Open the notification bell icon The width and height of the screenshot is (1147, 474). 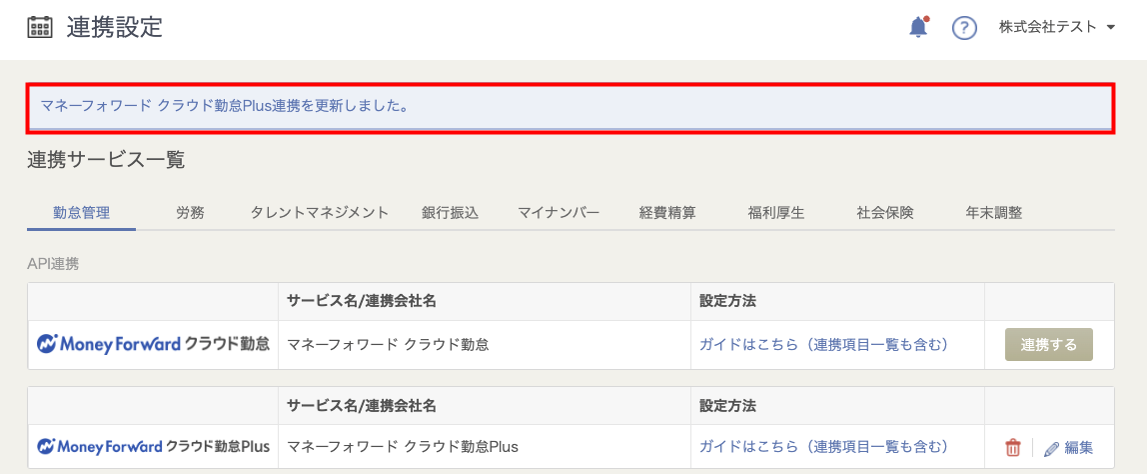[x=918, y=28]
